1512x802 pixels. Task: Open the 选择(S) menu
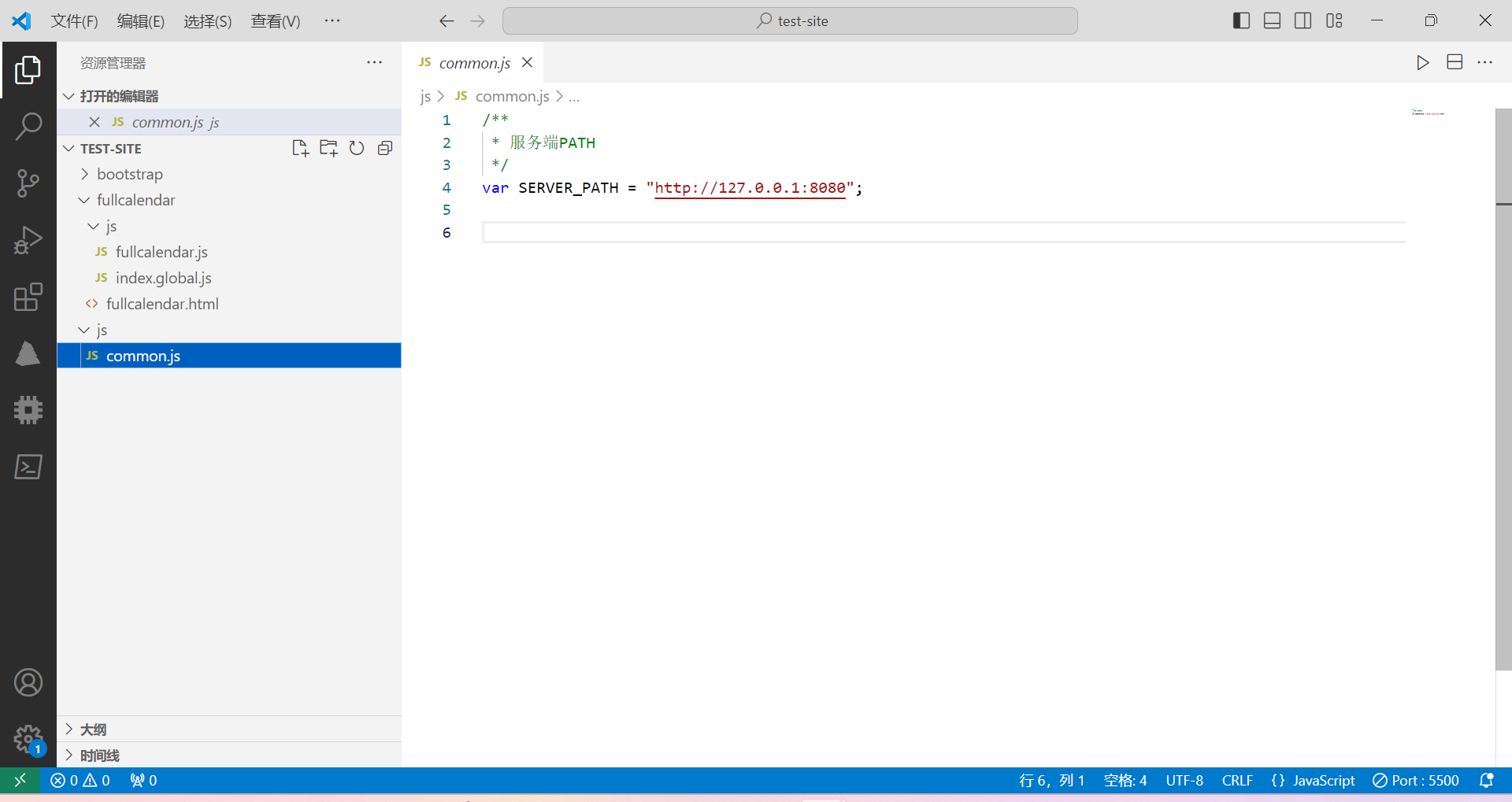[x=208, y=21]
